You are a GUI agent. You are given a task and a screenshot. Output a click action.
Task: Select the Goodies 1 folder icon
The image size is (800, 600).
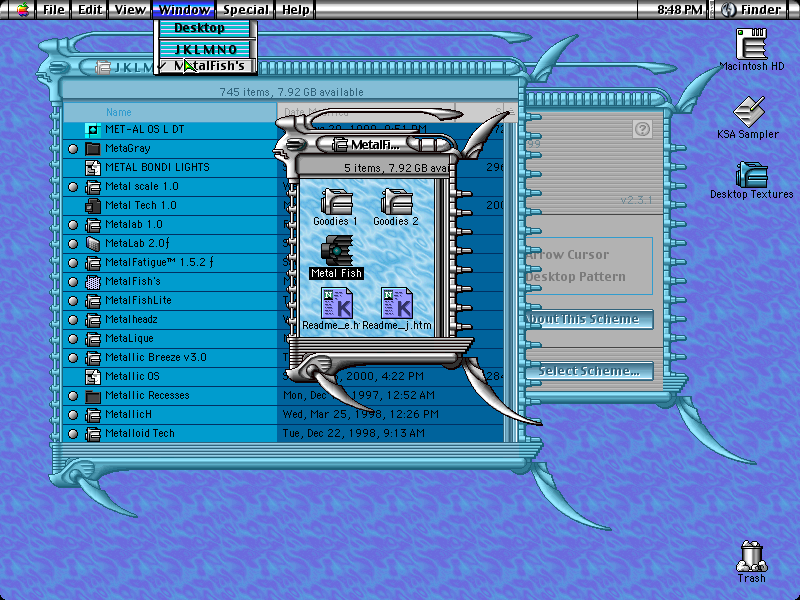[336, 202]
